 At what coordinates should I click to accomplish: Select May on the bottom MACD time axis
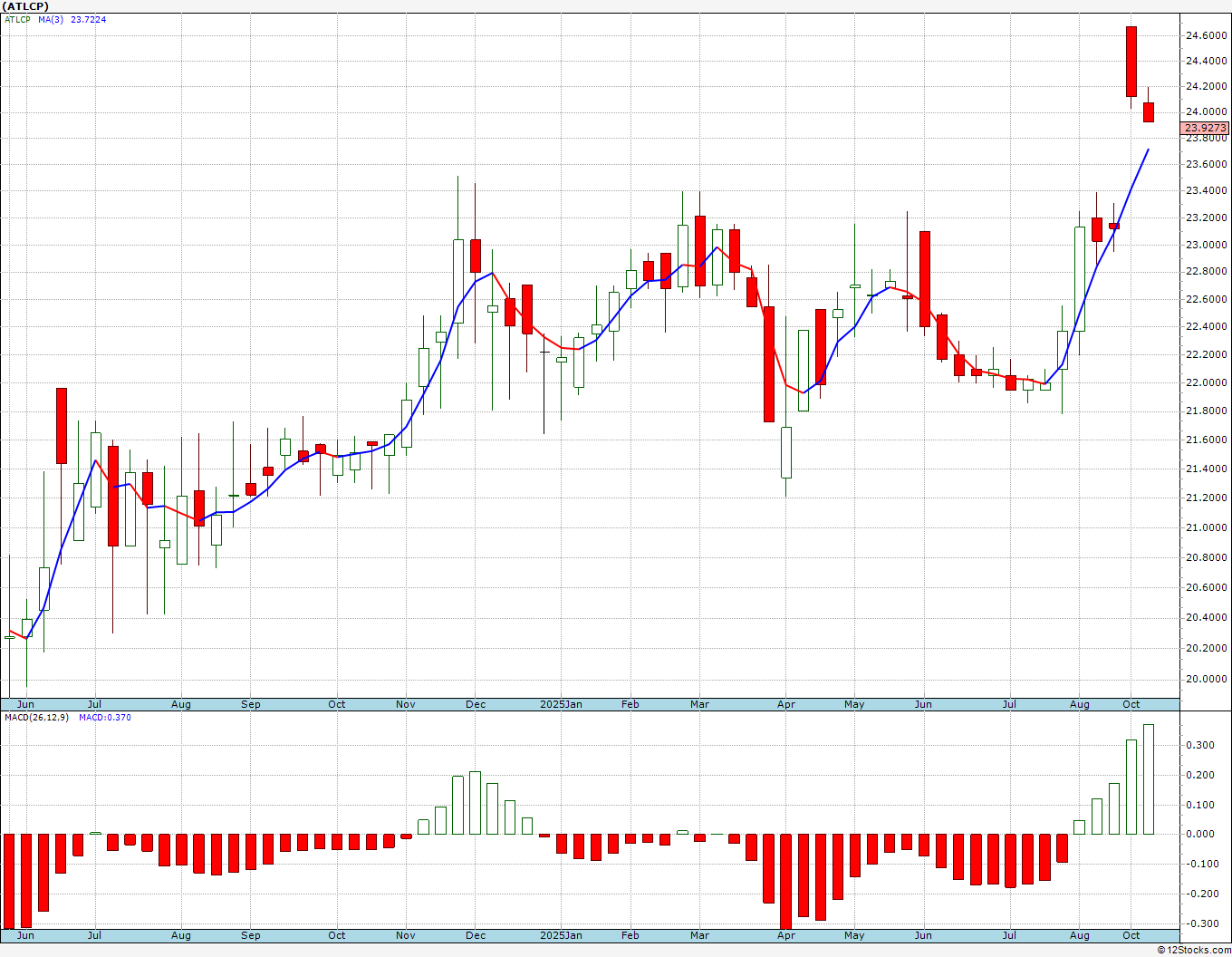point(854,935)
